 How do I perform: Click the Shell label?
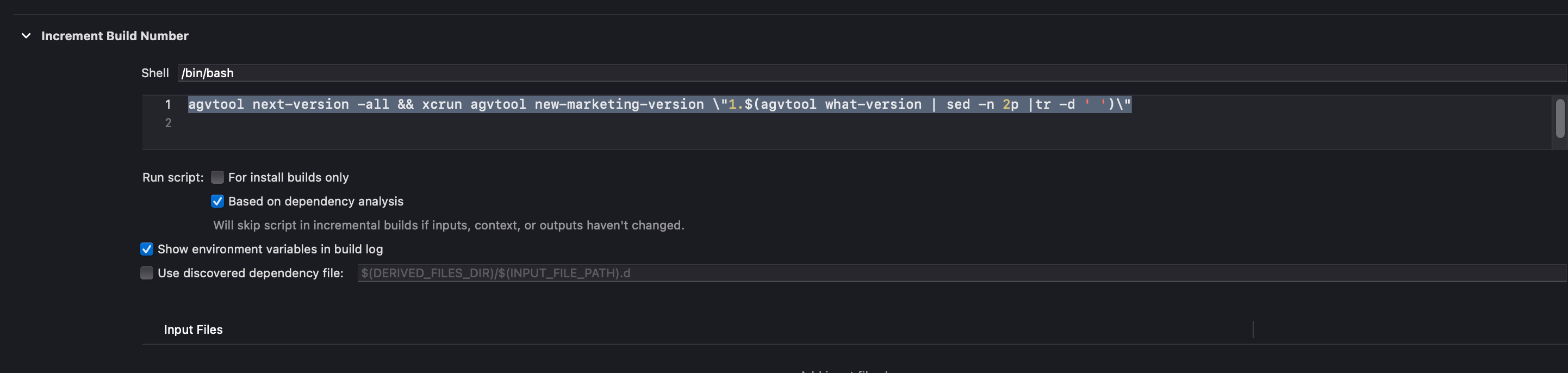[x=154, y=73]
